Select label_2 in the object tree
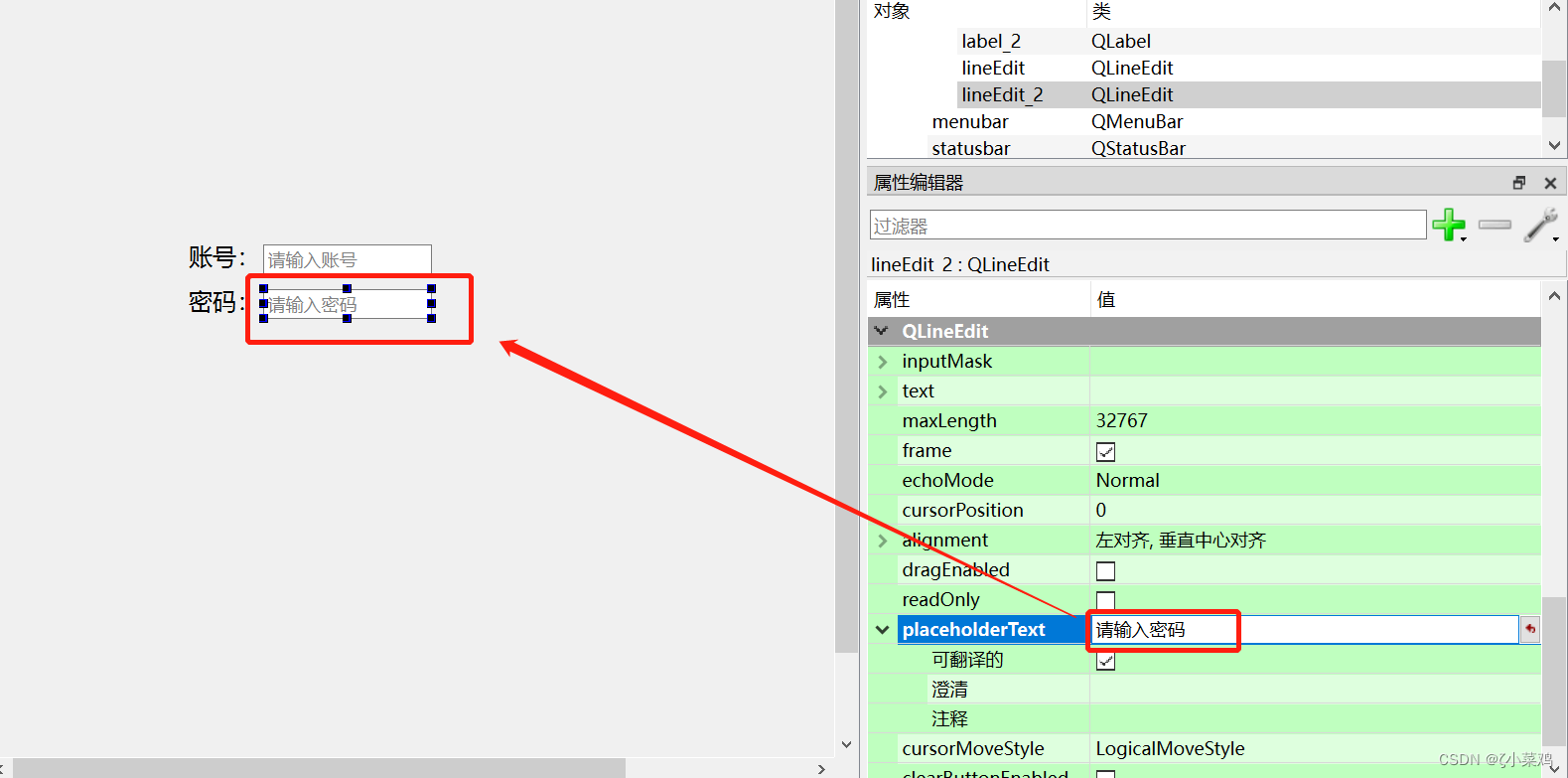The height and width of the screenshot is (778, 1568). coord(991,41)
